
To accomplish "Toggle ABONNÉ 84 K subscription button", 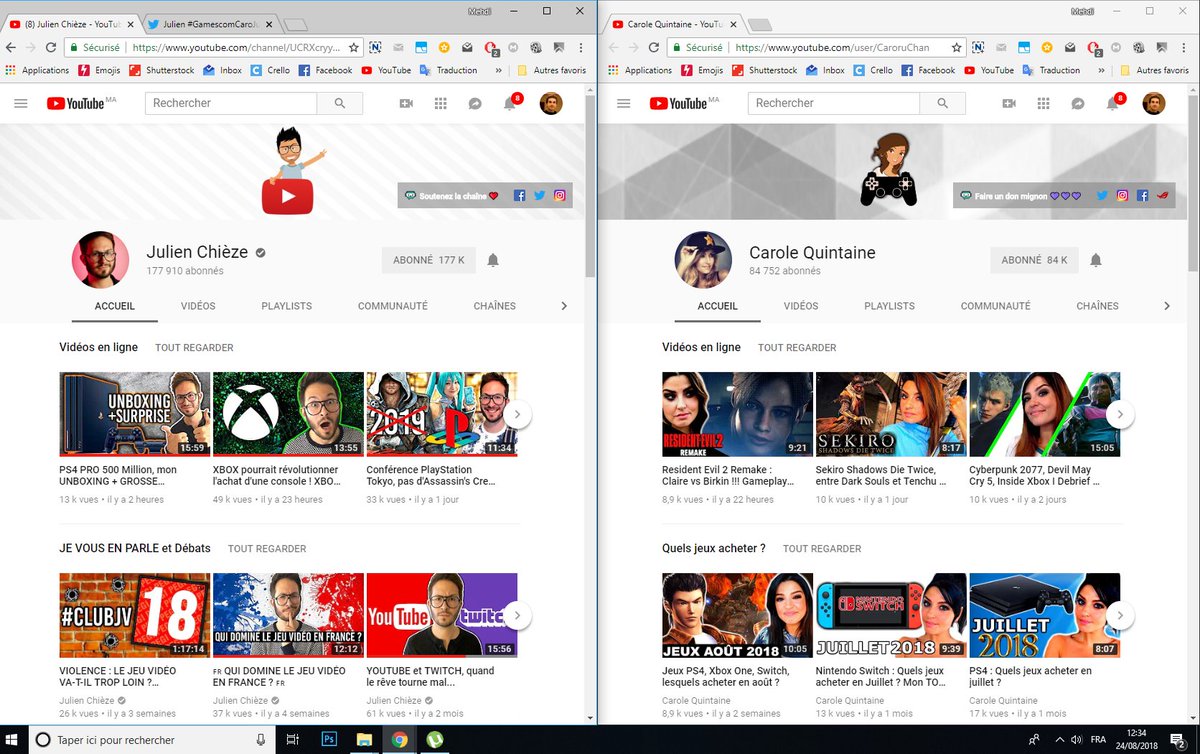I will pyautogui.click(x=1034, y=260).
